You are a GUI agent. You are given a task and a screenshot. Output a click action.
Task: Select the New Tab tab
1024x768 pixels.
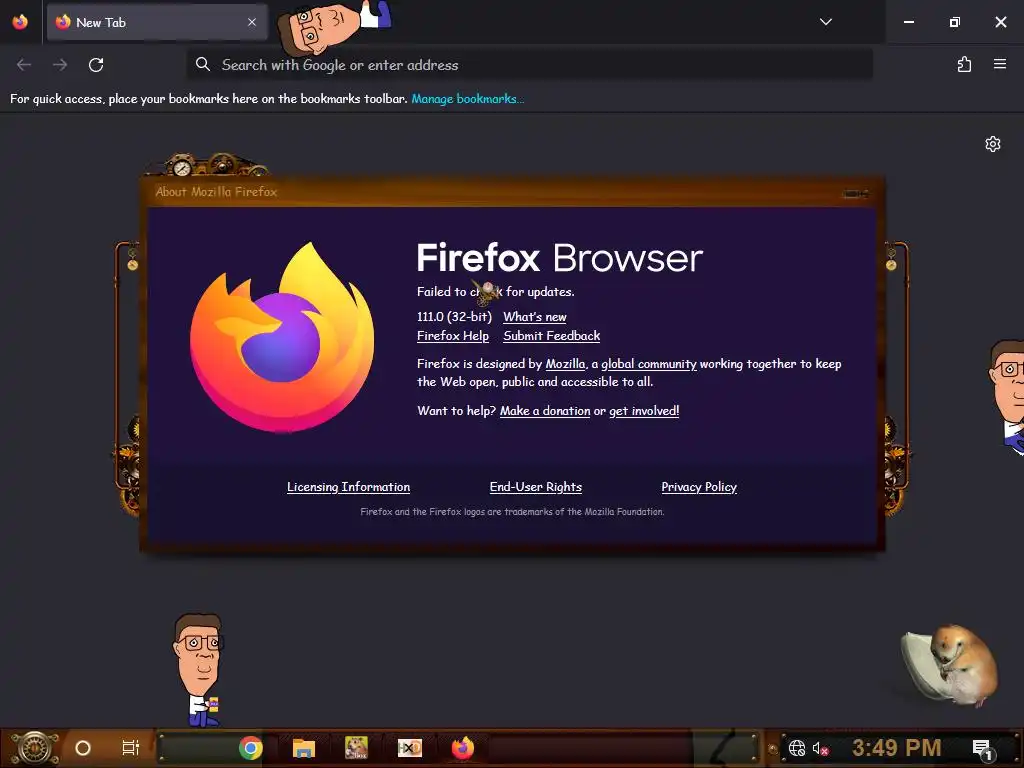pyautogui.click(x=157, y=22)
